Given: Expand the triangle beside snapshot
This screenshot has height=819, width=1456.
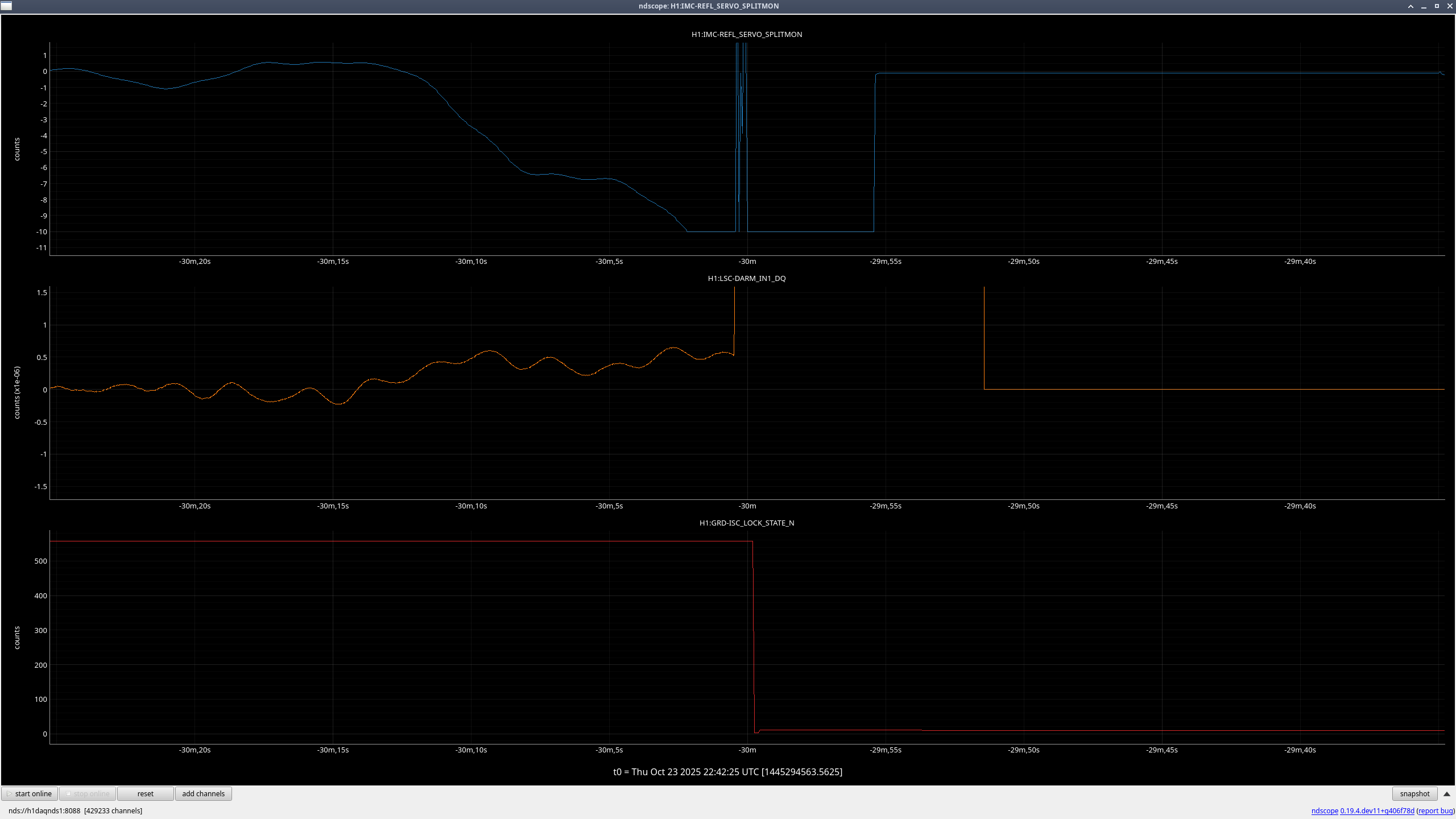Looking at the screenshot, I should coord(1447,793).
